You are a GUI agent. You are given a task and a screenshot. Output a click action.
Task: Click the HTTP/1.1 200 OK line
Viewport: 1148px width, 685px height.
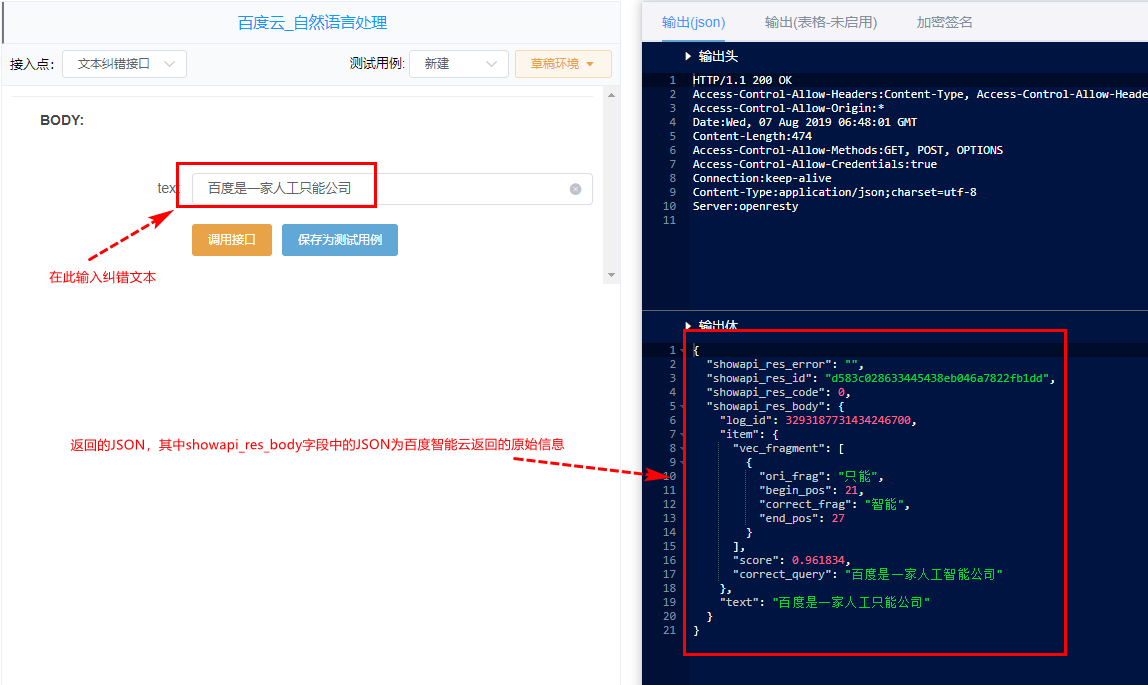tap(742, 80)
